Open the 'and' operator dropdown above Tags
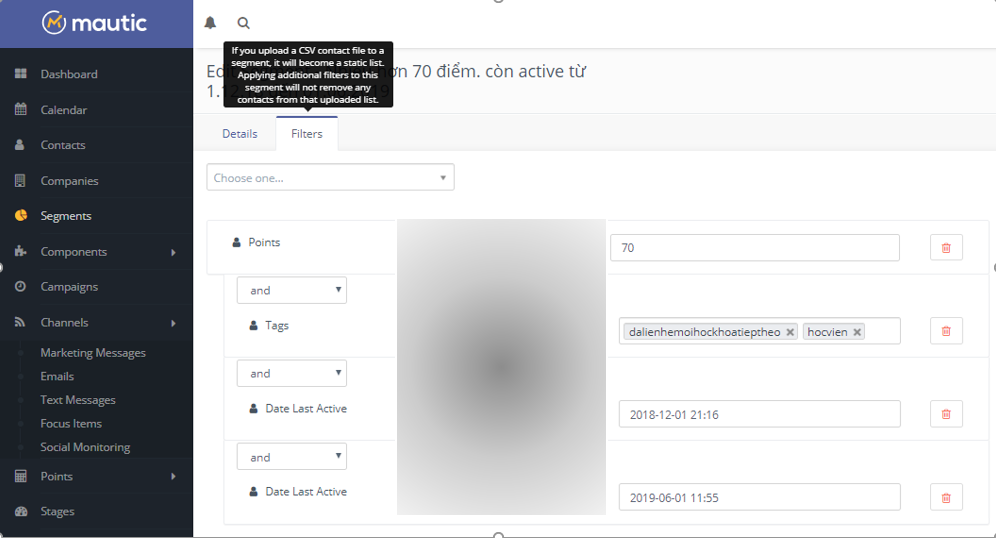This screenshot has width=996, height=538. click(x=291, y=290)
